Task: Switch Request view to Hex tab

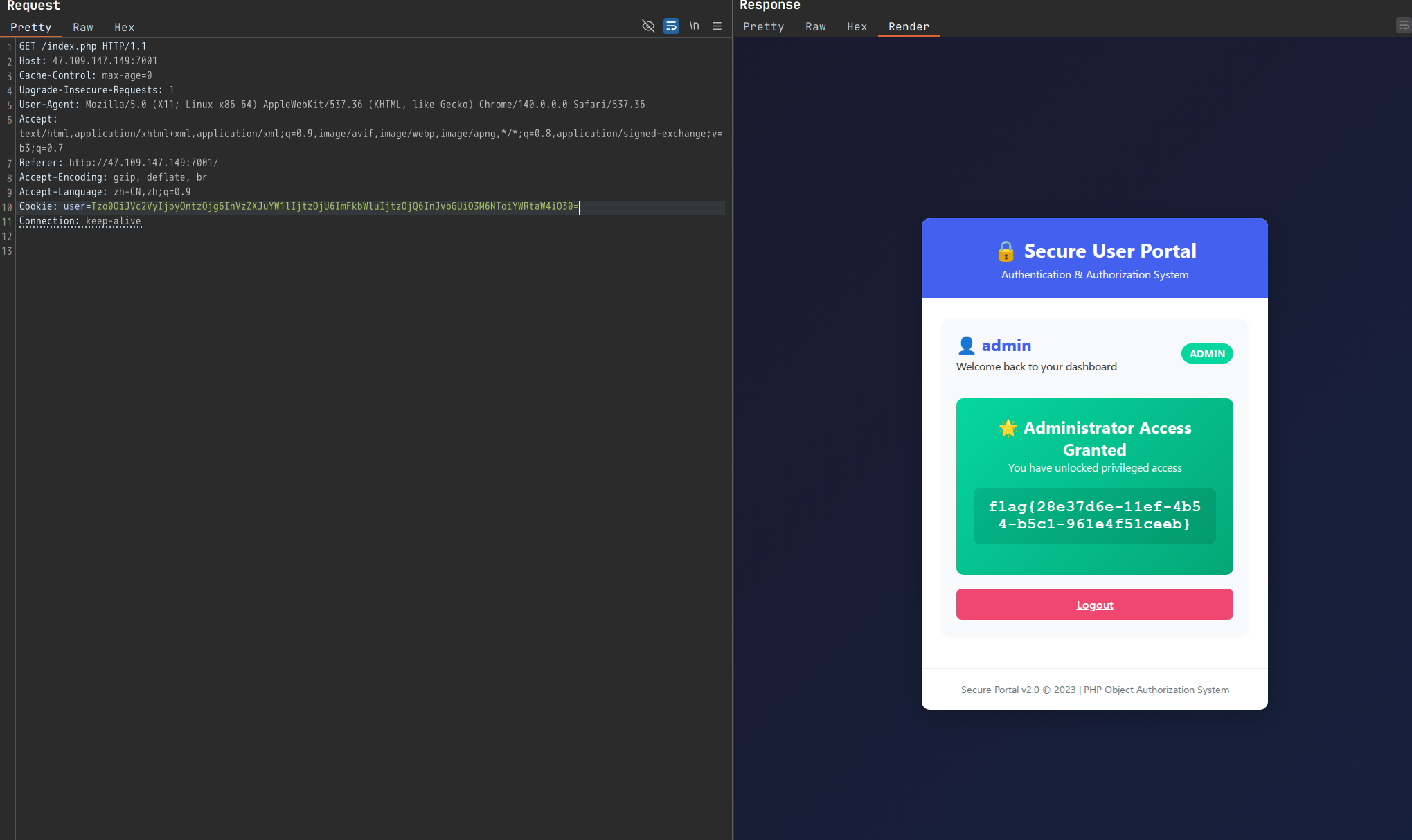Action: coord(124,28)
